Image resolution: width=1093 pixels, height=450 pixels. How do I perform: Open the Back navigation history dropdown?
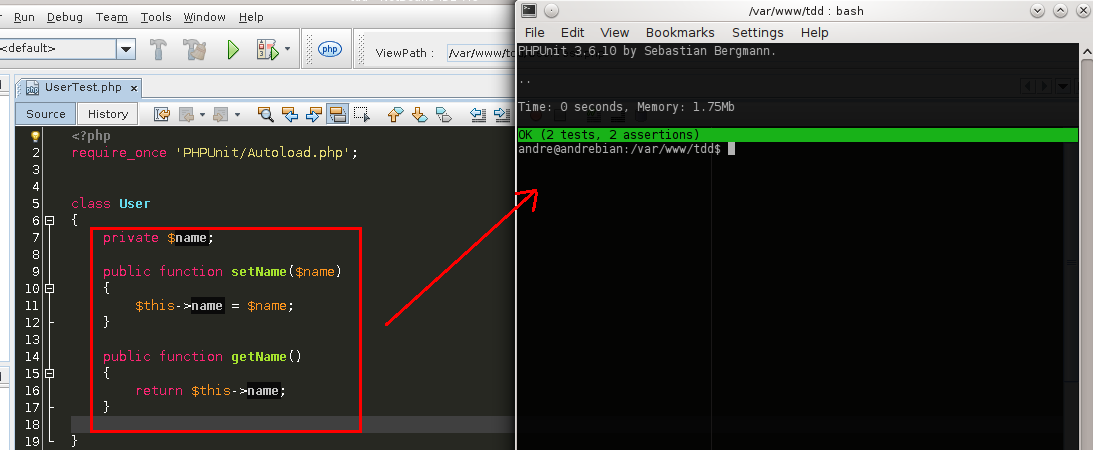(202, 114)
